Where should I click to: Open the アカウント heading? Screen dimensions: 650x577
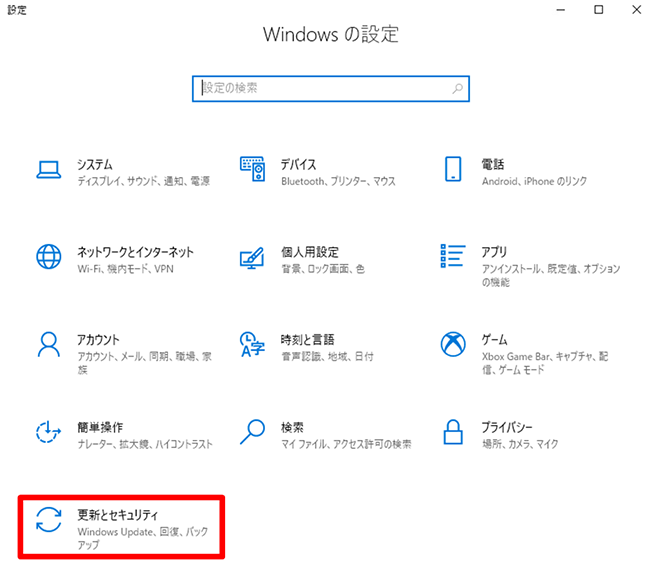(x=98, y=340)
